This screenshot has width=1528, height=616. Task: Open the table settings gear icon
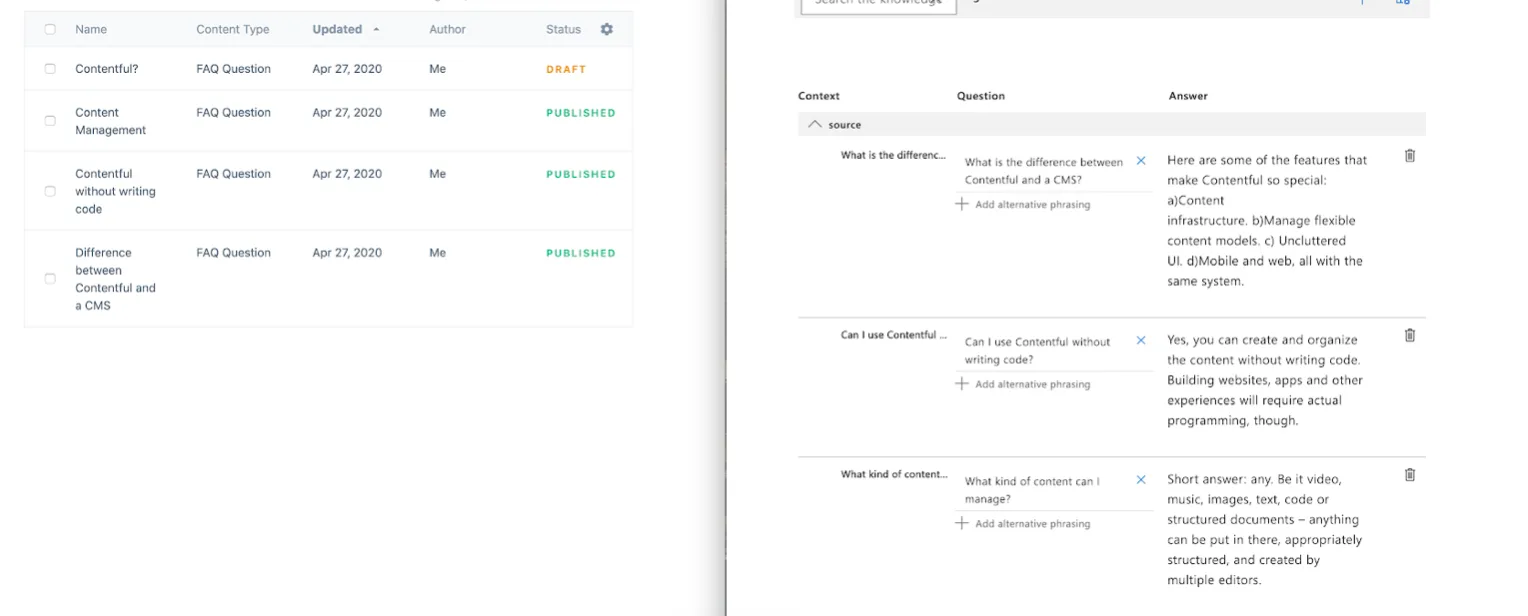coord(606,29)
